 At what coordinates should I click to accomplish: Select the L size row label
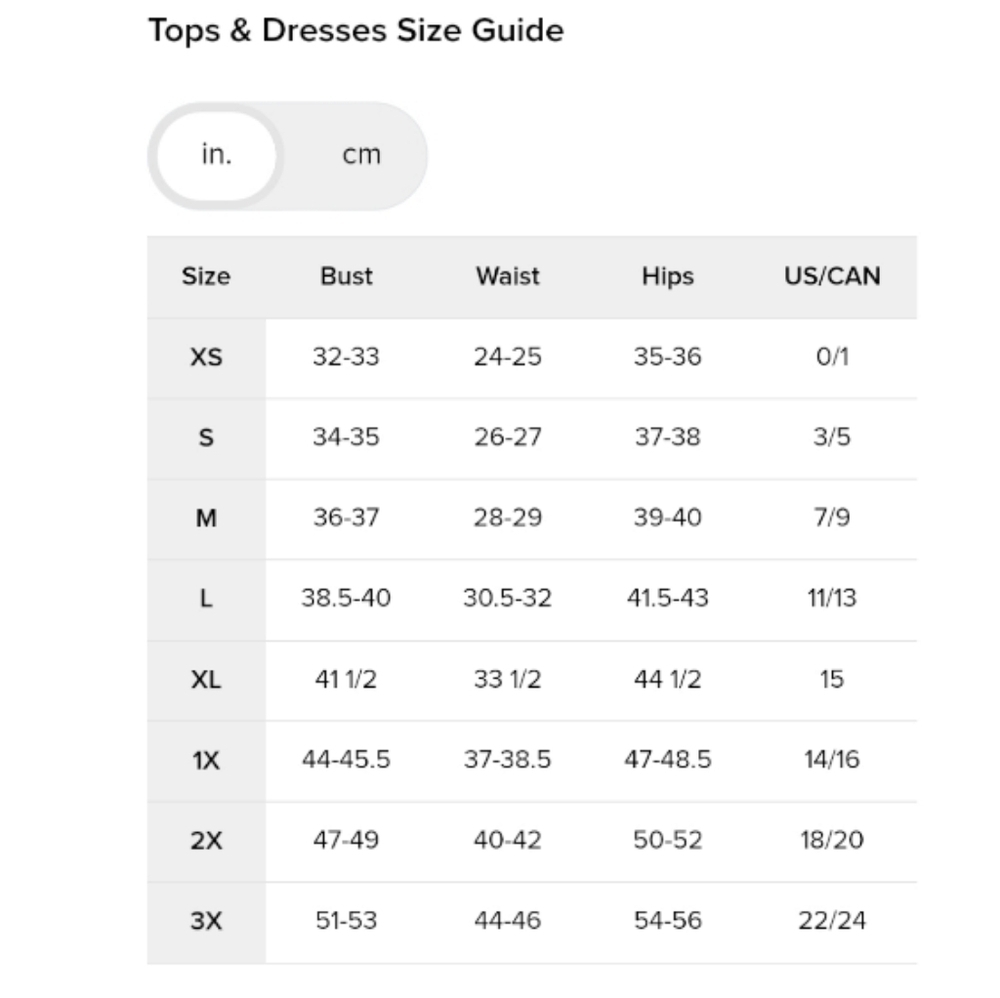(x=206, y=599)
